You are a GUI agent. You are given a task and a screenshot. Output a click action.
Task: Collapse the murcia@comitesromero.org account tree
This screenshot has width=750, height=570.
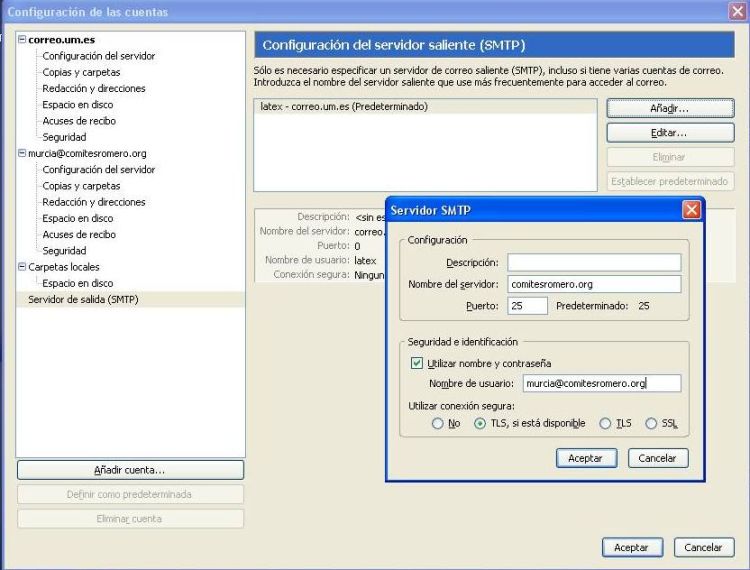click(22, 154)
